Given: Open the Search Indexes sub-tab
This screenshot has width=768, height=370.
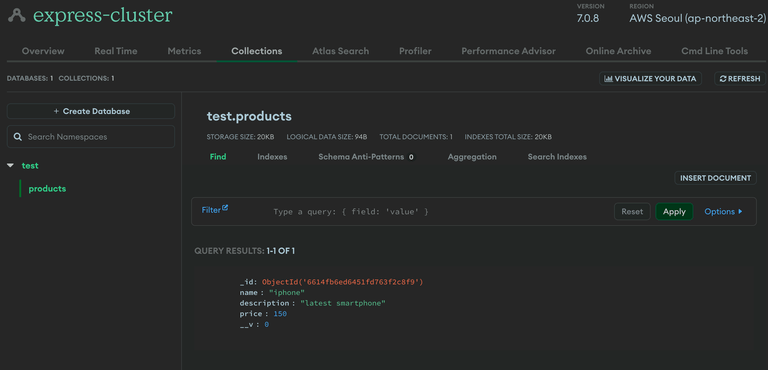Looking at the screenshot, I should (557, 157).
